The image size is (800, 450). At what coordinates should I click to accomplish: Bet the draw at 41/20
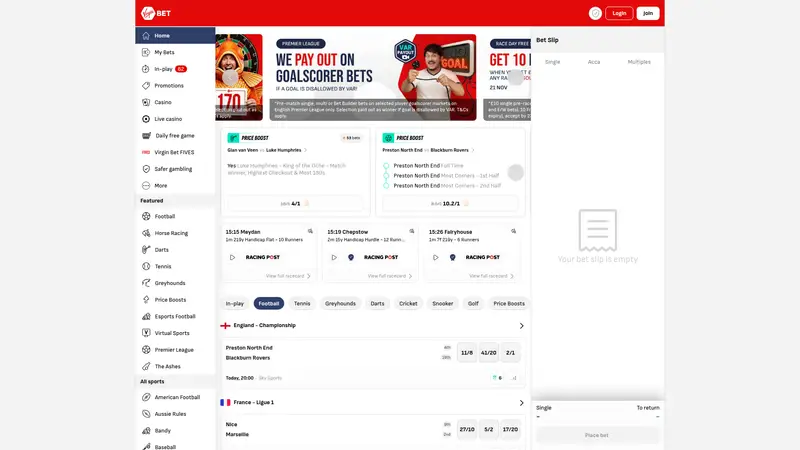489,353
